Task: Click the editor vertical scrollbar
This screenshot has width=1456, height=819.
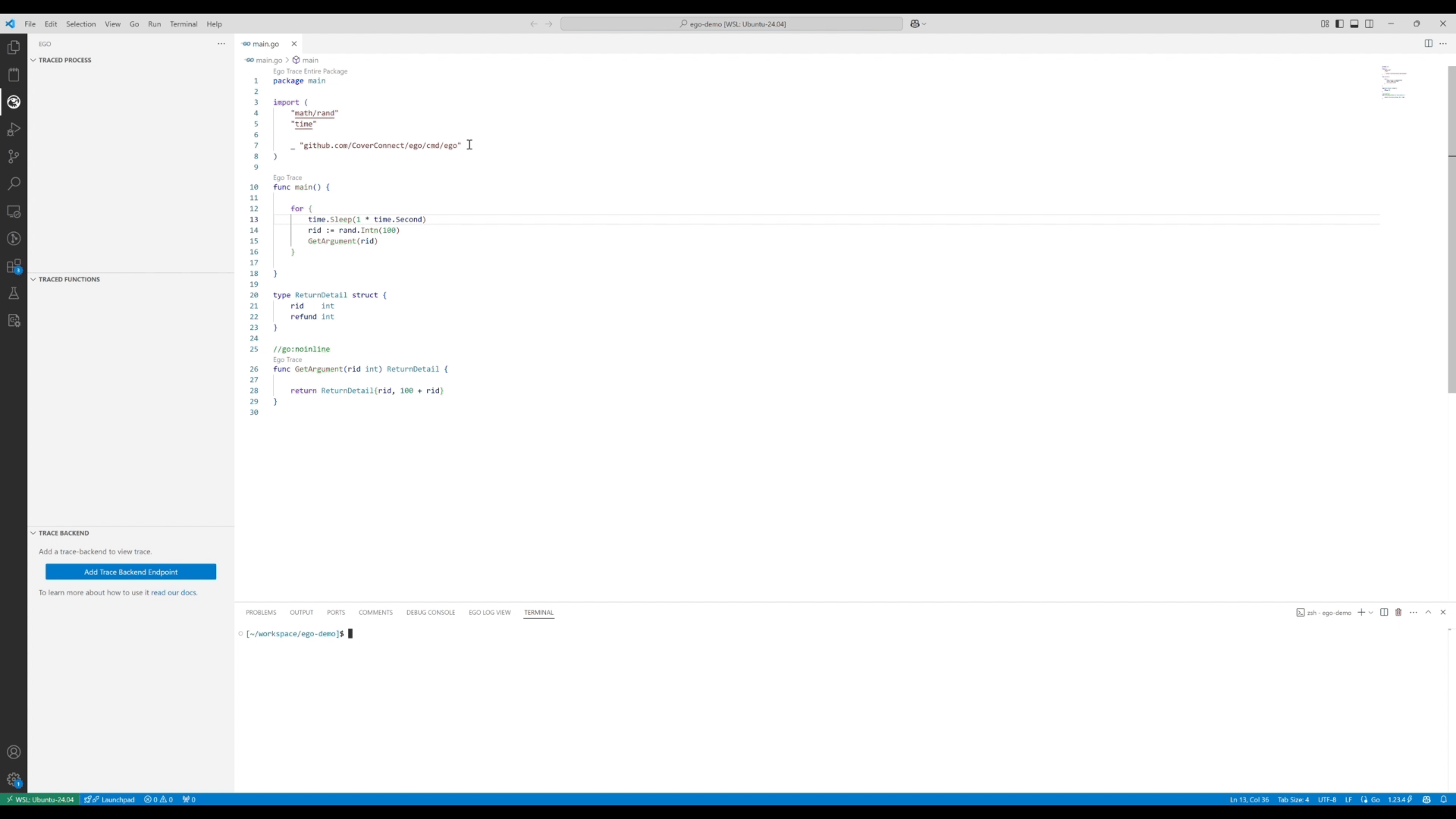Action: pyautogui.click(x=1451, y=227)
